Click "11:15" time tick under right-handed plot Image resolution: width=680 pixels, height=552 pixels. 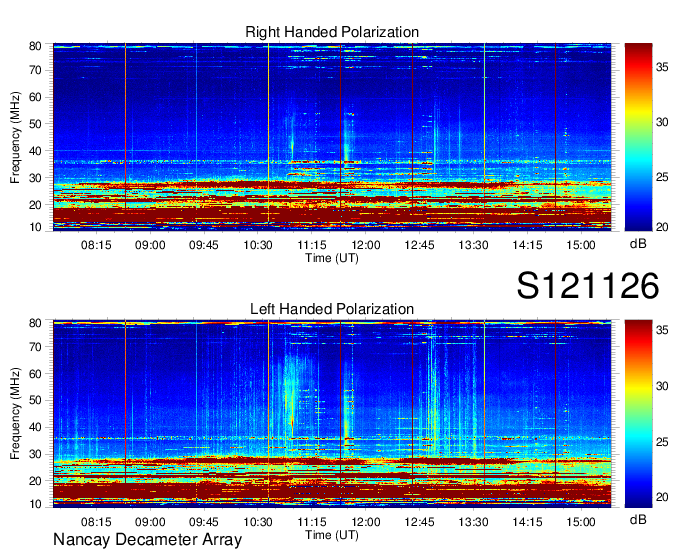point(312,245)
